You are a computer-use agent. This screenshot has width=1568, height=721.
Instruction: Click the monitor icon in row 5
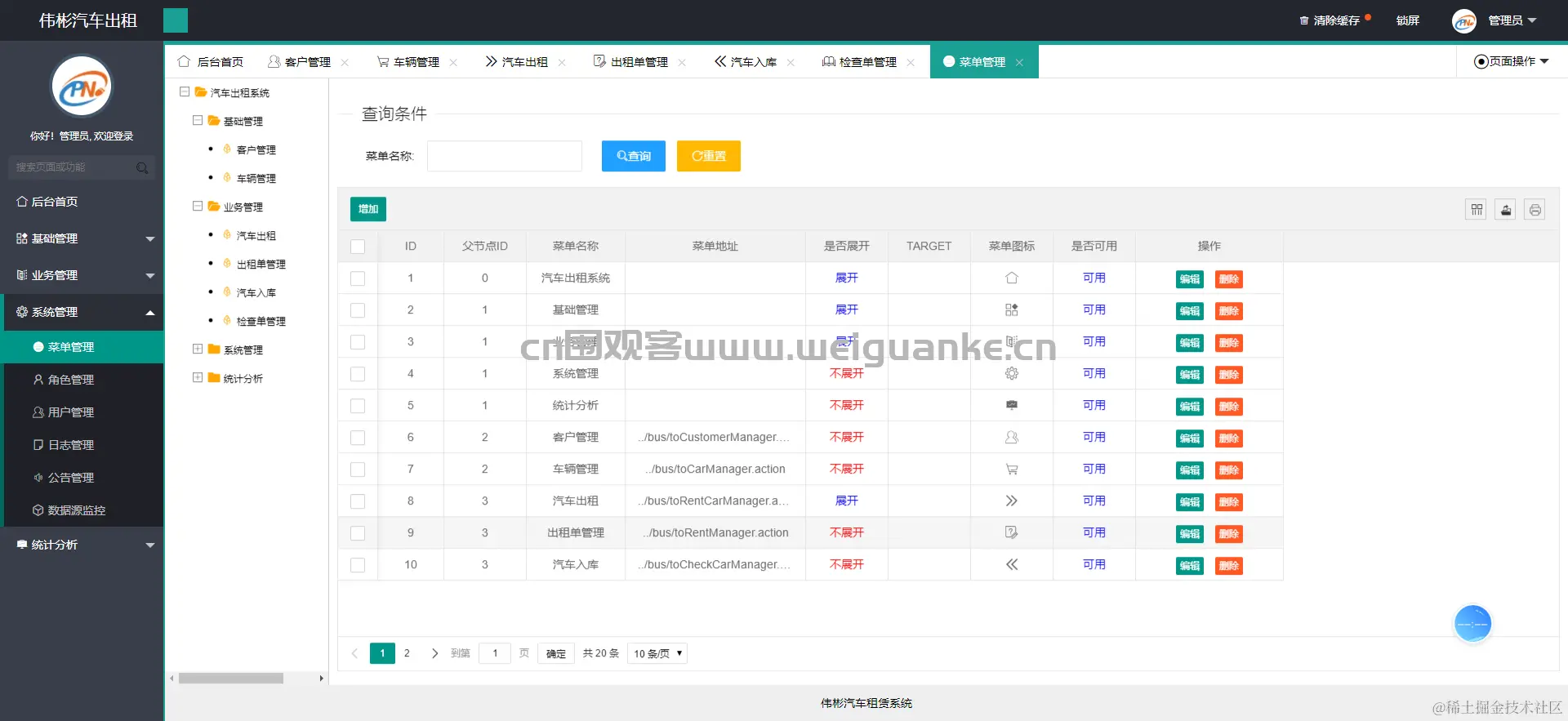(x=1012, y=405)
